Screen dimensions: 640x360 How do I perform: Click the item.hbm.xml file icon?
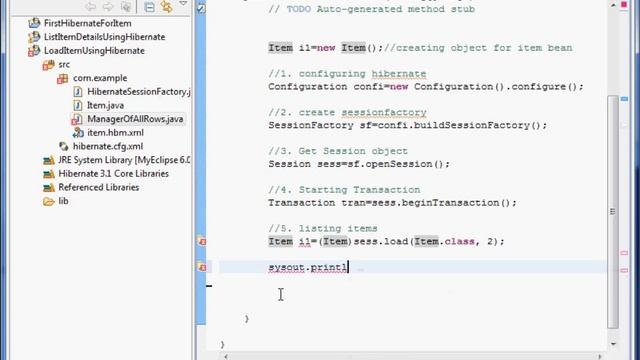[x=78, y=133]
